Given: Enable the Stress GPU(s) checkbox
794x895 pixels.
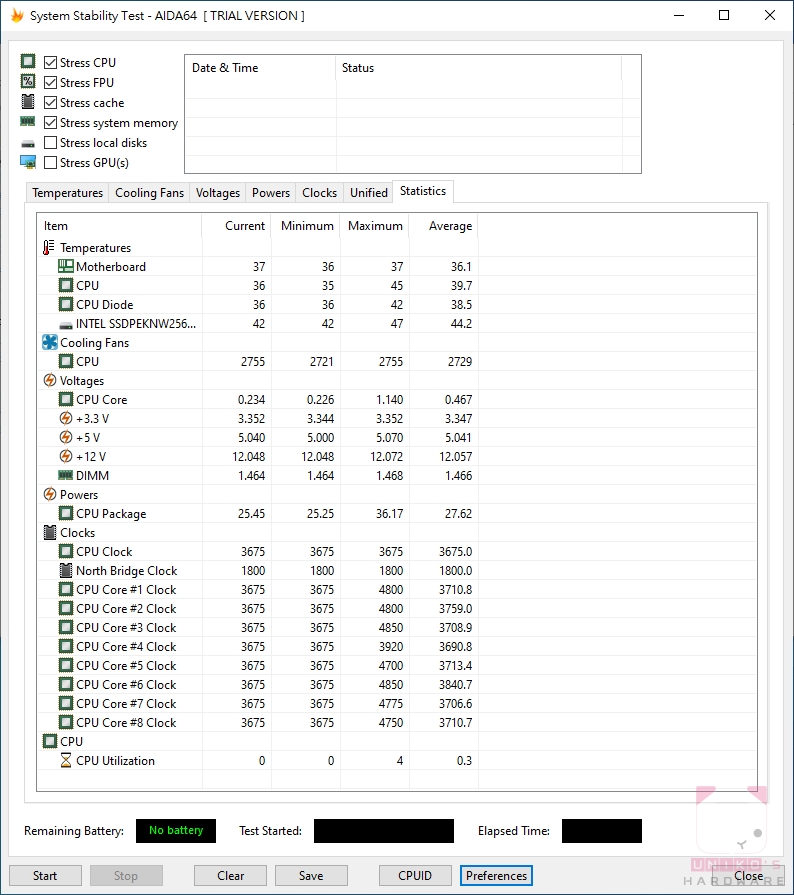Looking at the screenshot, I should 50,162.
